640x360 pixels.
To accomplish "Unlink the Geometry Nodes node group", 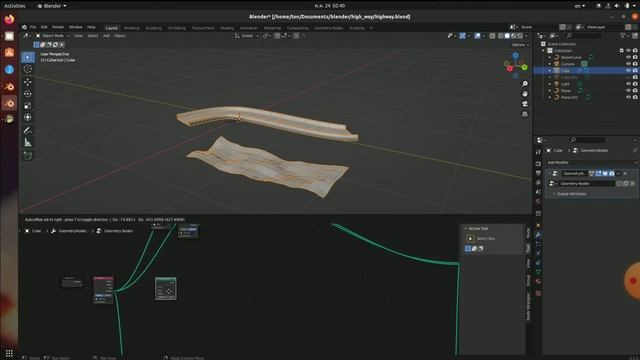I will [x=632, y=184].
